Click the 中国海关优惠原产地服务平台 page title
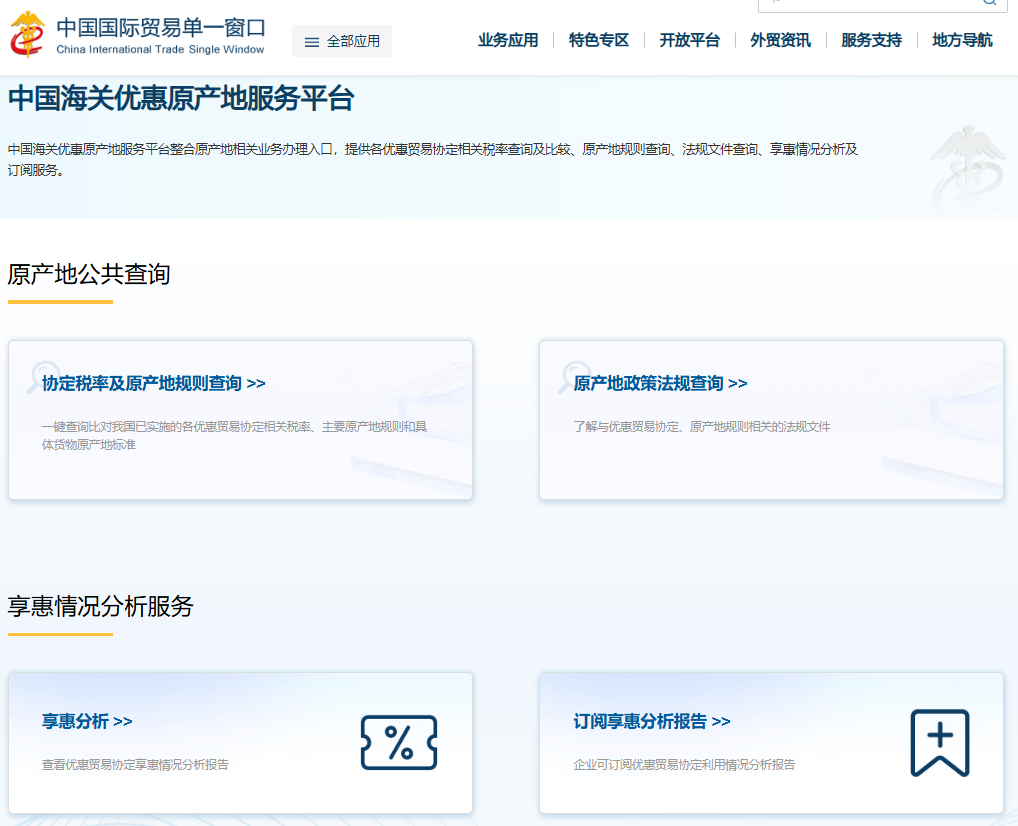The height and width of the screenshot is (826, 1018). [x=181, y=99]
